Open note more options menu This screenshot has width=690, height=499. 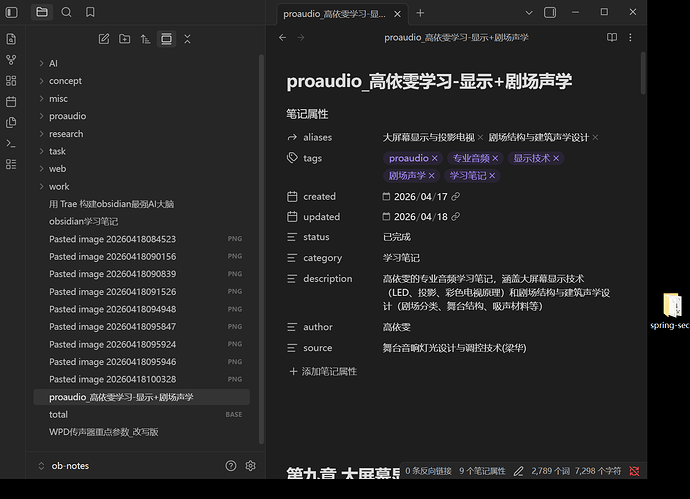[x=630, y=37]
